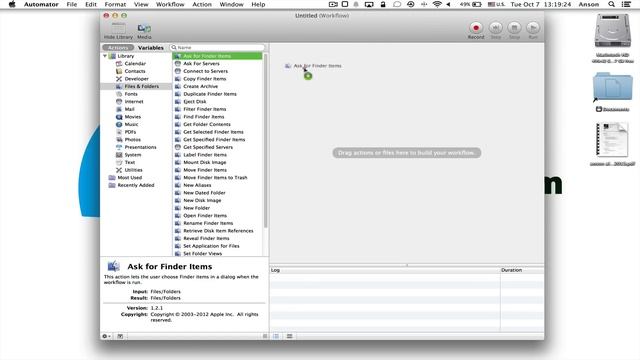Screen dimensions: 640x360
Task: Click the actions list scrollbar
Action: click(x=266, y=141)
